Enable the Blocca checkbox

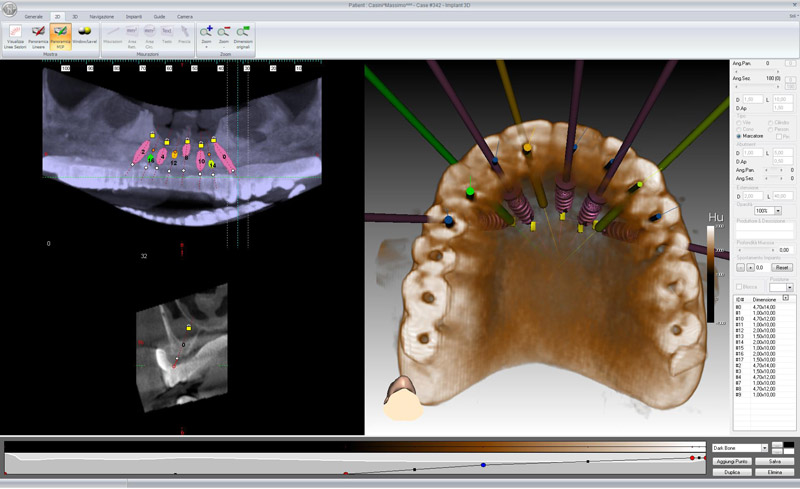click(x=738, y=287)
